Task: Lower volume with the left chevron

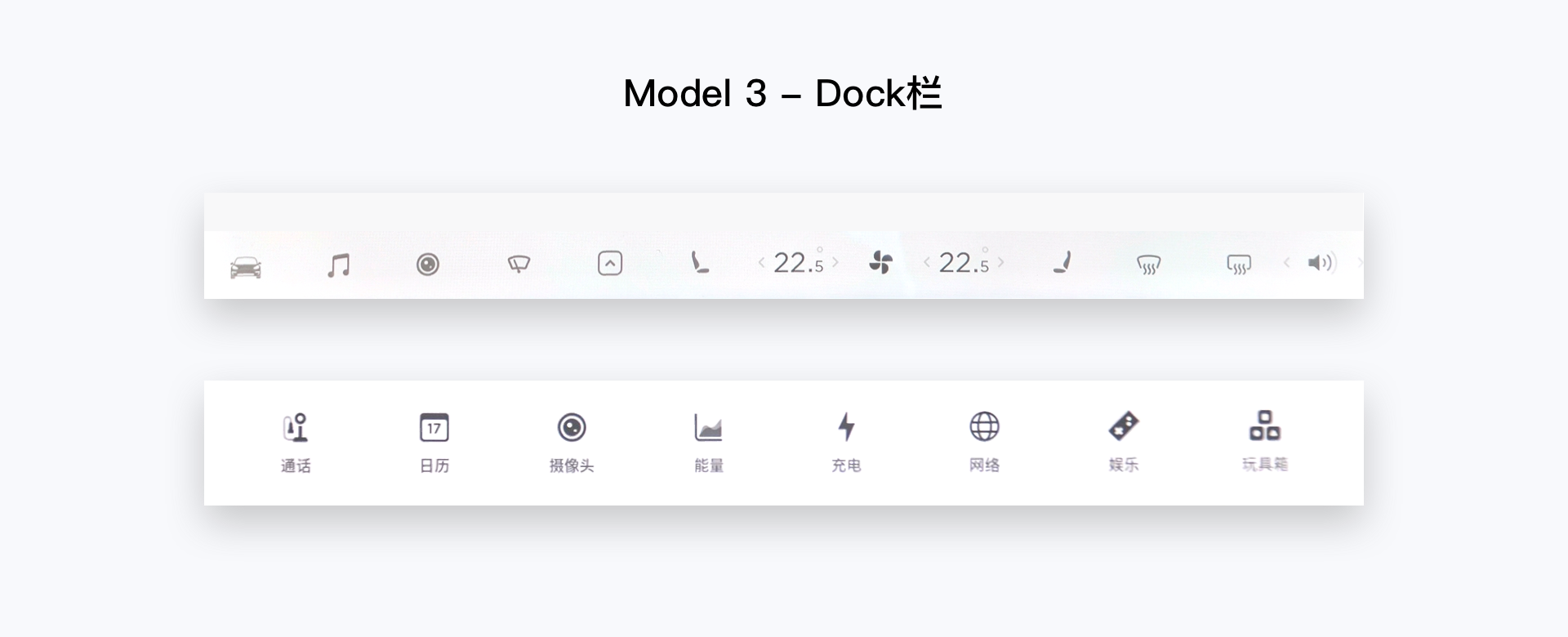Action: 1287,262
